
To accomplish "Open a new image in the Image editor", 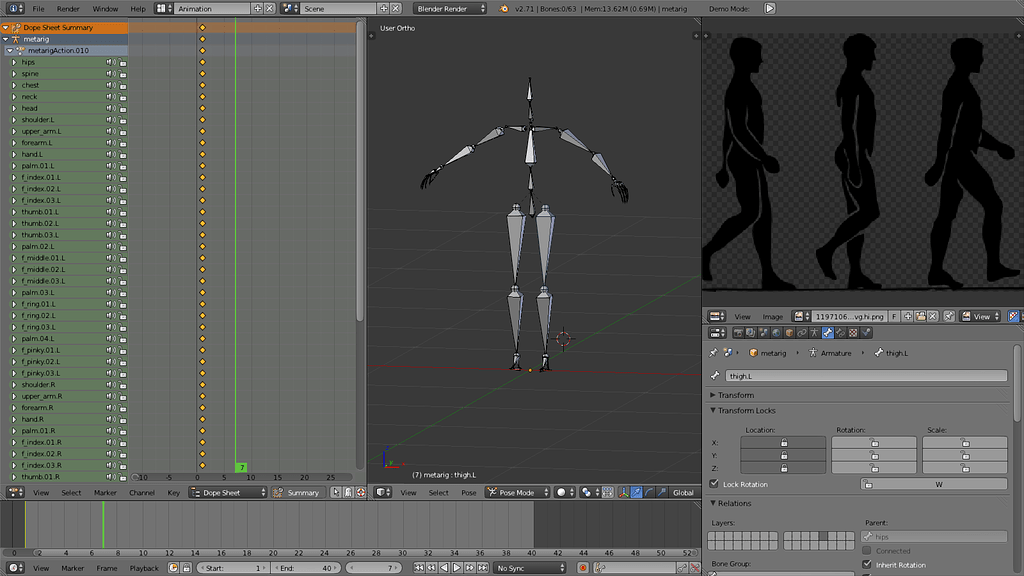I will (921, 316).
